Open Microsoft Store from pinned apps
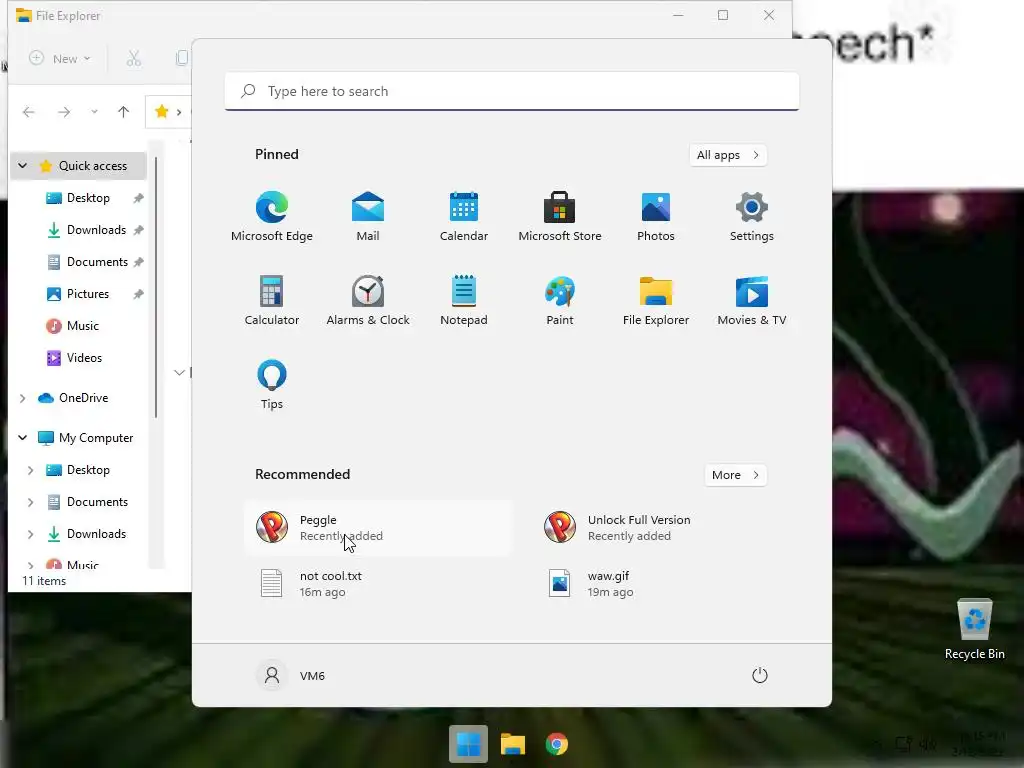 click(x=560, y=217)
